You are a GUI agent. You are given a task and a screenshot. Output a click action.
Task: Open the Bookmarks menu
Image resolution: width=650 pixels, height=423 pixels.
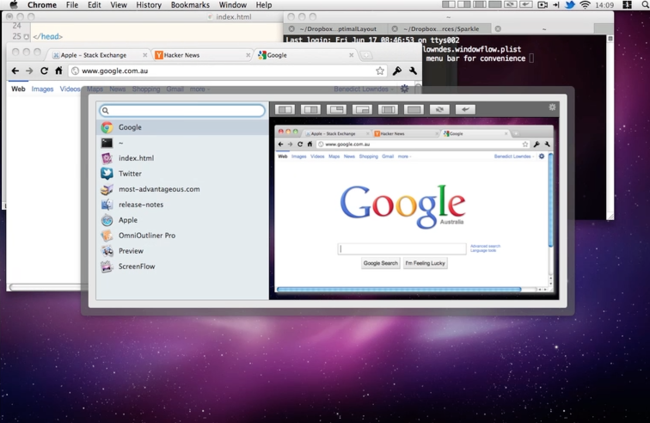coord(190,5)
